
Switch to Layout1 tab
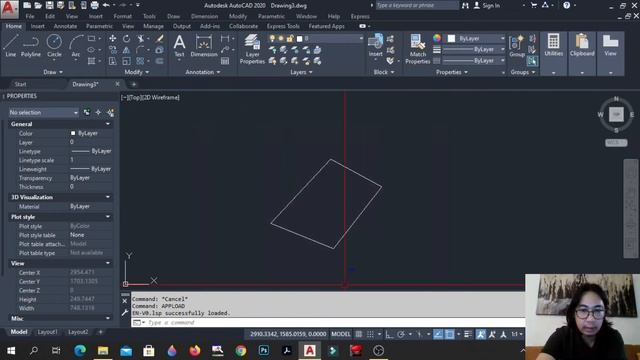click(47, 332)
